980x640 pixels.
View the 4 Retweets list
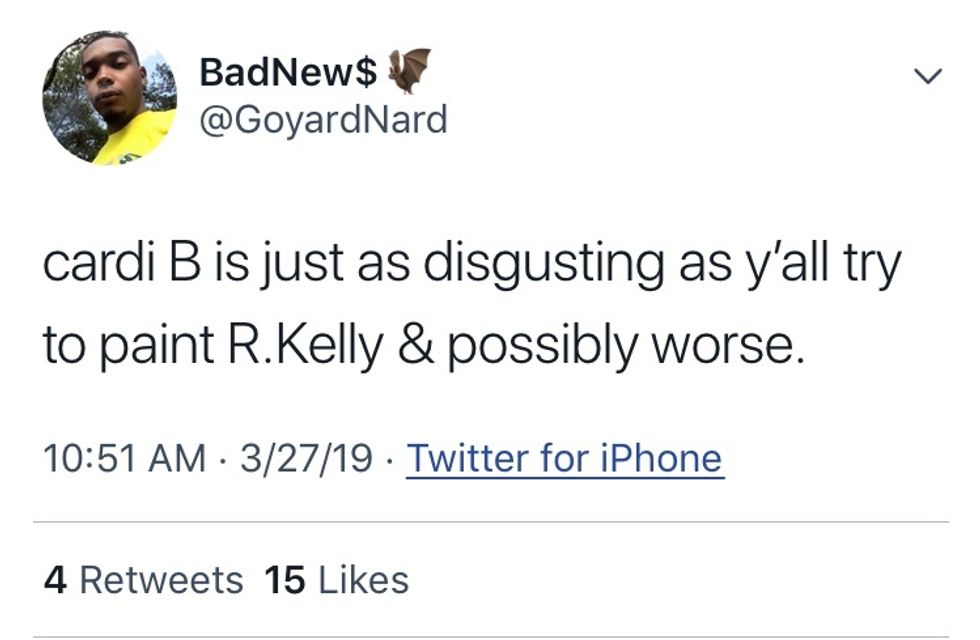click(143, 580)
